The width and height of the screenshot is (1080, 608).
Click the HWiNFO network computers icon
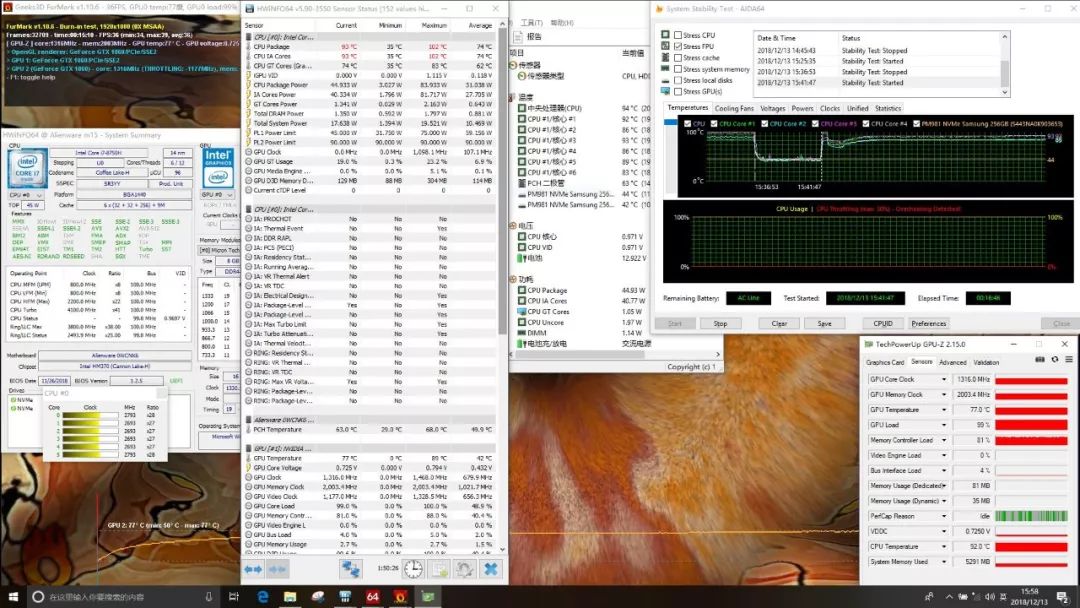pyautogui.click(x=351, y=569)
